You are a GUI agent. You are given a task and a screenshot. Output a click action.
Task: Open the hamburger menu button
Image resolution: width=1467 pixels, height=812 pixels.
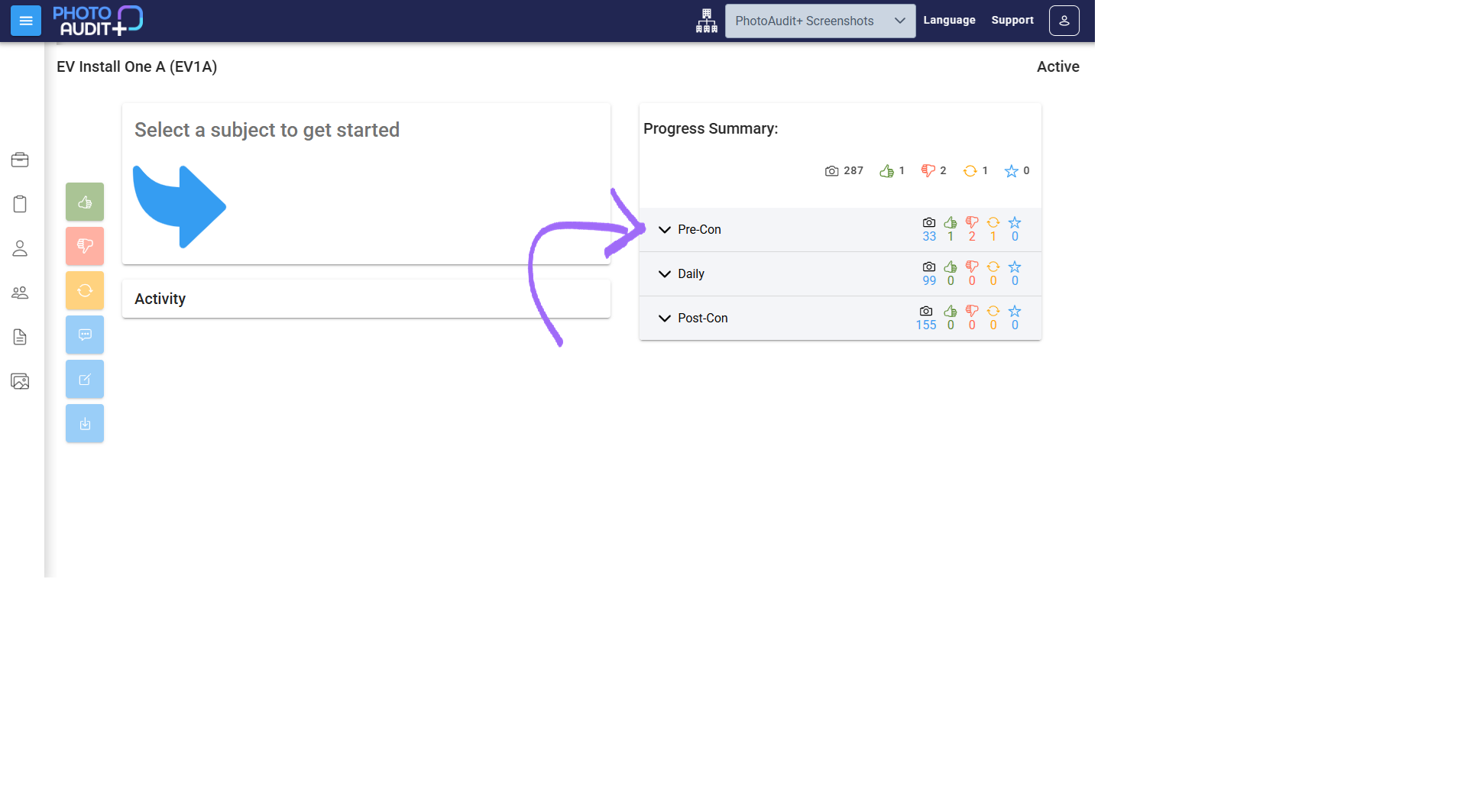point(26,21)
